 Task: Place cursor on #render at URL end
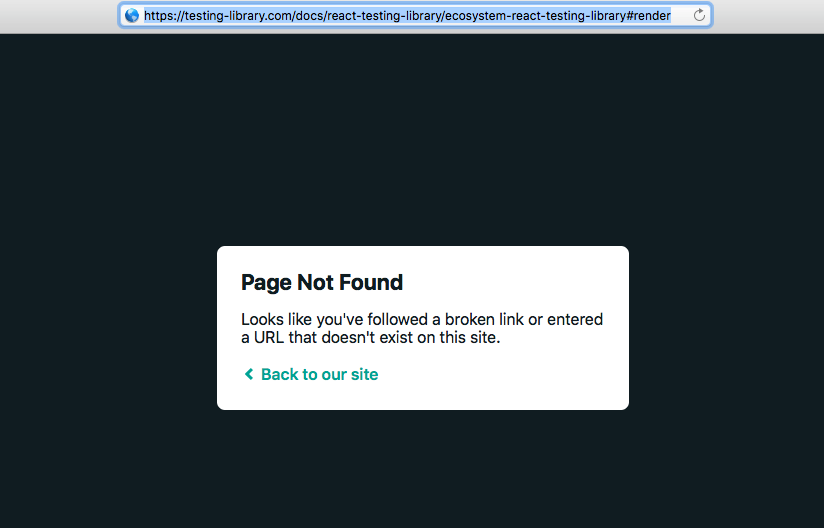[x=648, y=16]
